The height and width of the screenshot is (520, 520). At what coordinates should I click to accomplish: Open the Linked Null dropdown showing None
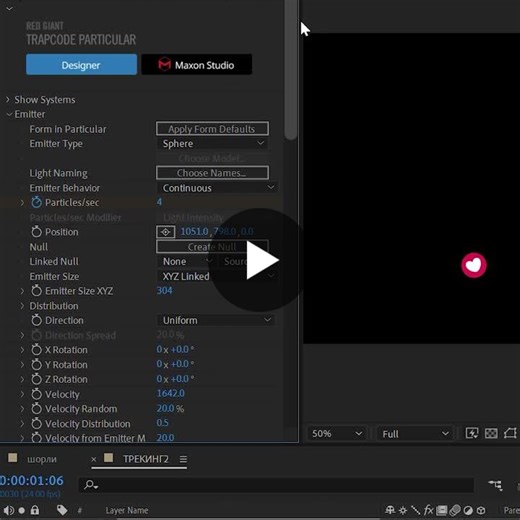(x=186, y=262)
